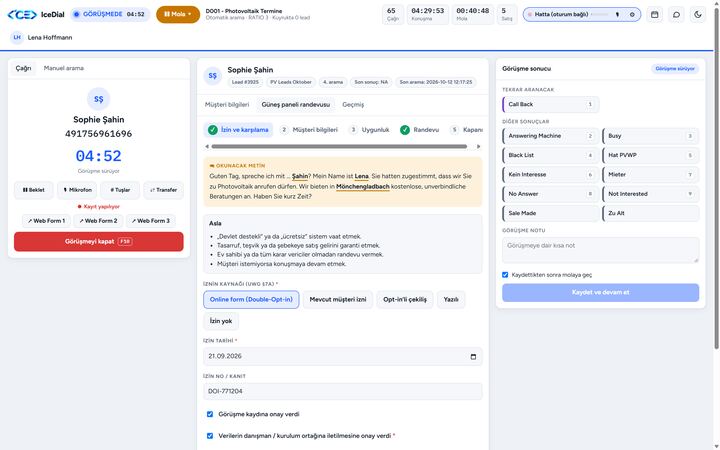720x450 pixels.
Task: Select Mevcut müşteri izni option
Action: pos(338,299)
